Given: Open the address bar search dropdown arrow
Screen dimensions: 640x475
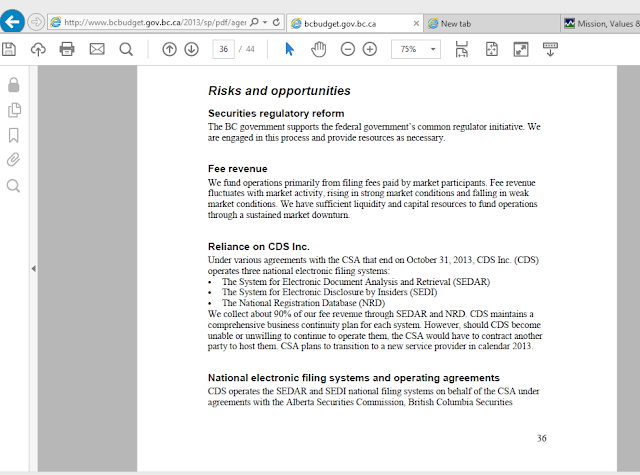Looking at the screenshot, I should coord(265,22).
